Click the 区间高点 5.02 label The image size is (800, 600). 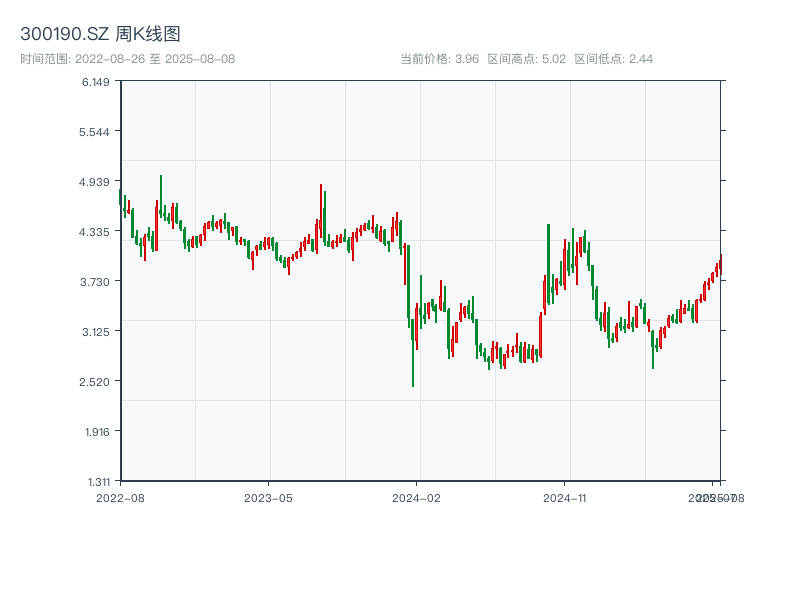[526, 59]
